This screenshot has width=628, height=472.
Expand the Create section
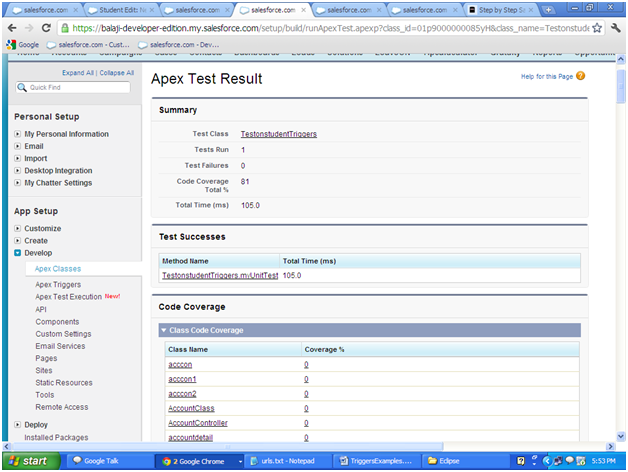click(18, 241)
